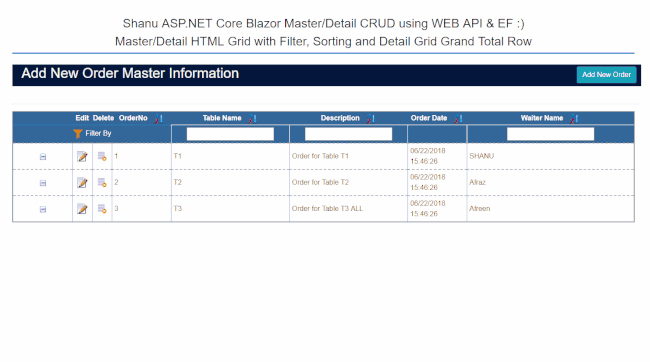Click the Delete header label
This screenshot has height=362, width=650.
[x=103, y=118]
